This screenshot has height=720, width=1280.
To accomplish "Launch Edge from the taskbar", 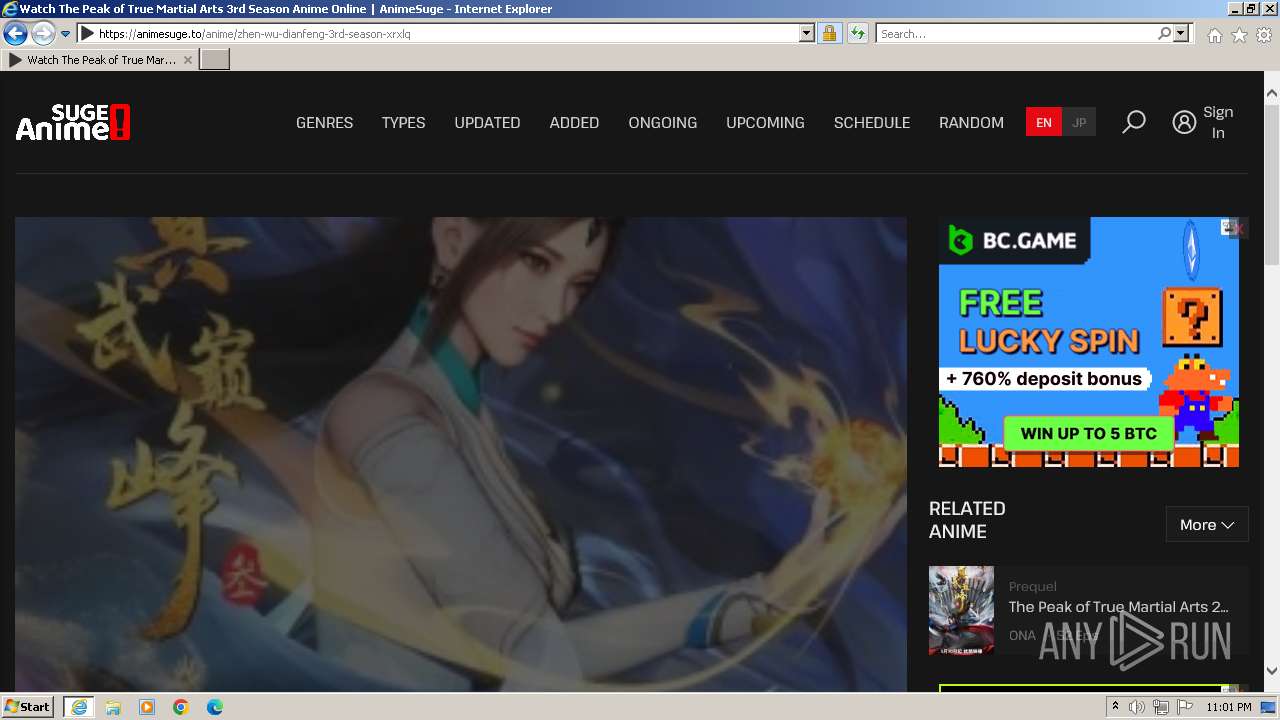I will pos(215,707).
